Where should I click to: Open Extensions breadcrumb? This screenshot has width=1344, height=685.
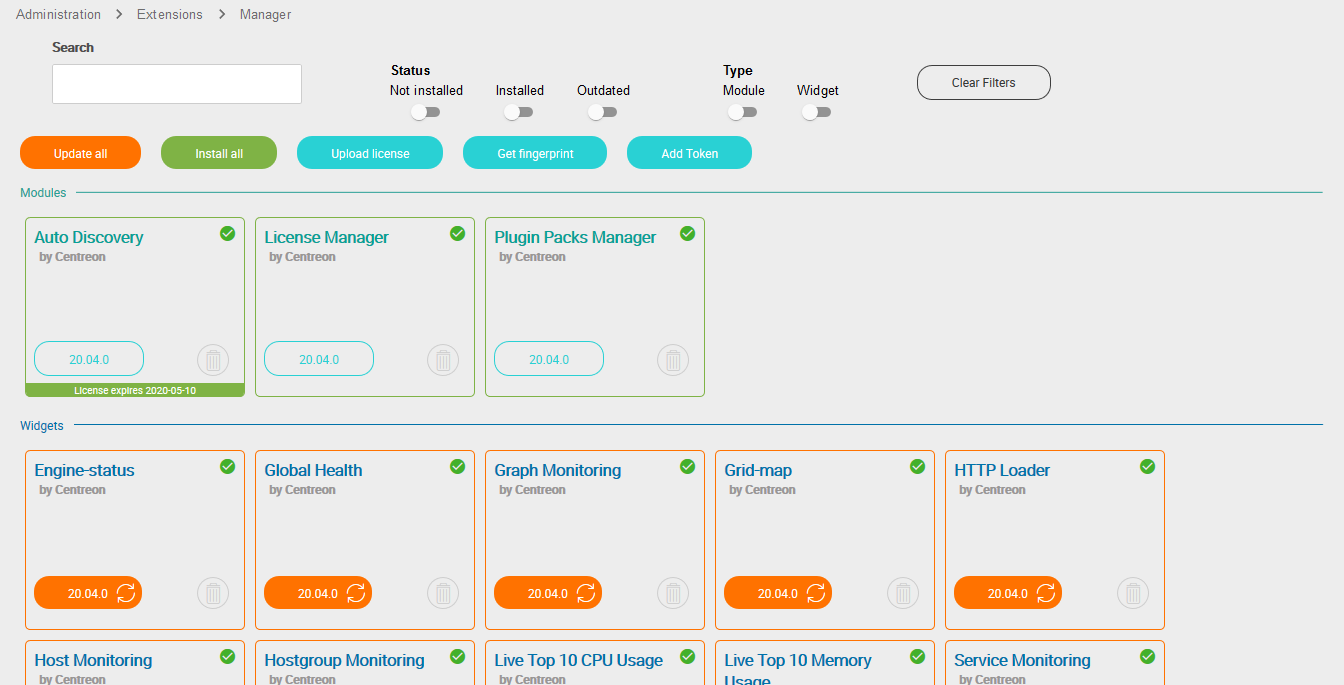(169, 14)
